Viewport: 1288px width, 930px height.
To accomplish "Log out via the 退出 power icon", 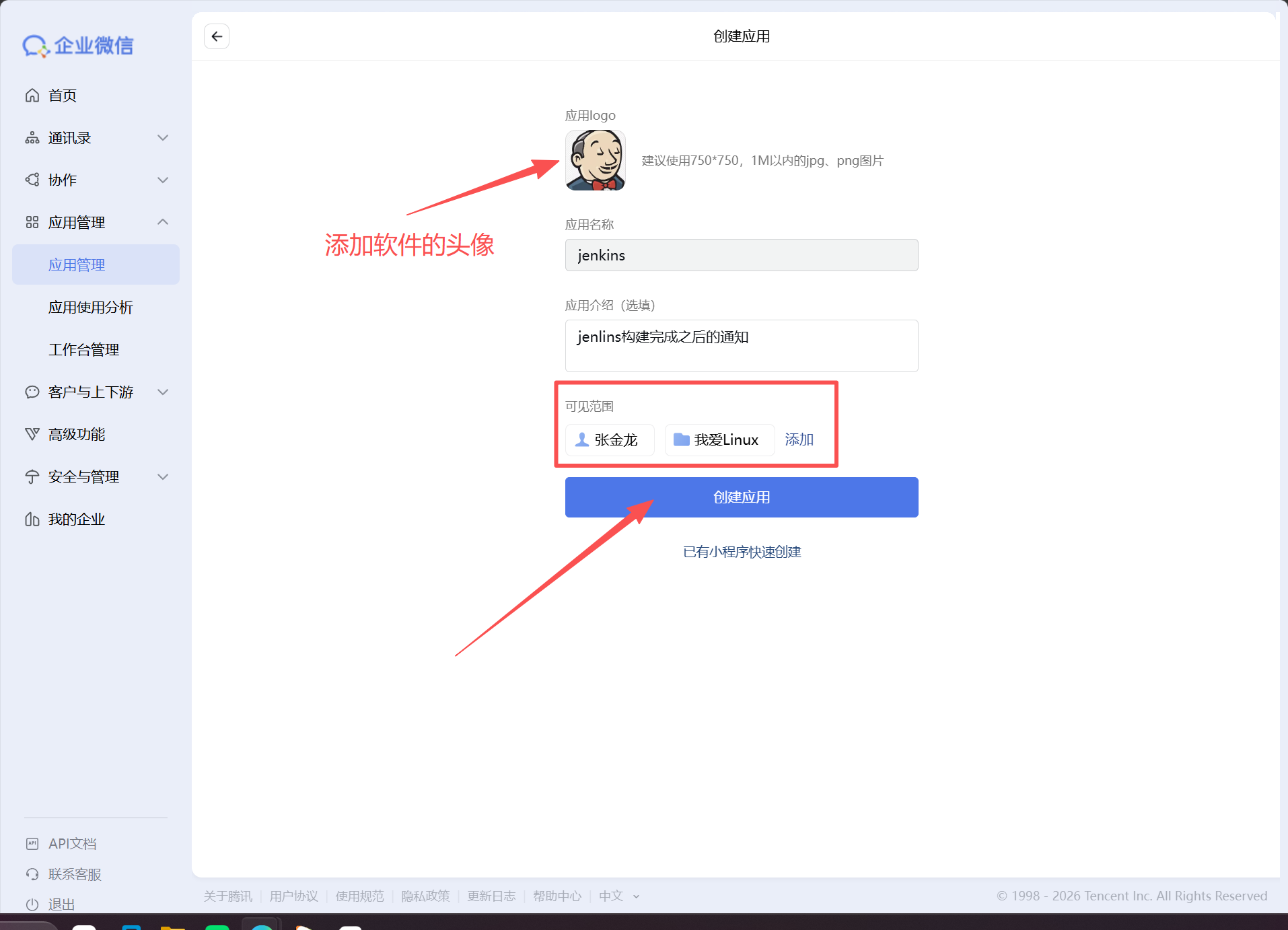I will pyautogui.click(x=32, y=904).
